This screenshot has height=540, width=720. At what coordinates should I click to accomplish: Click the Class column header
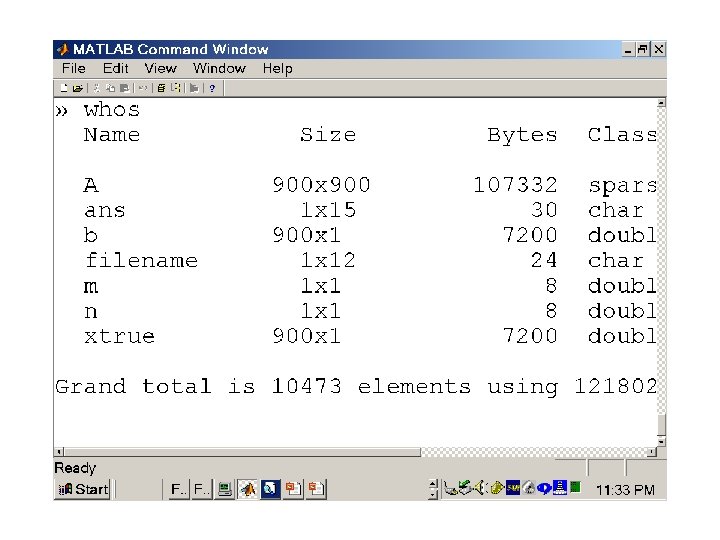click(x=622, y=135)
